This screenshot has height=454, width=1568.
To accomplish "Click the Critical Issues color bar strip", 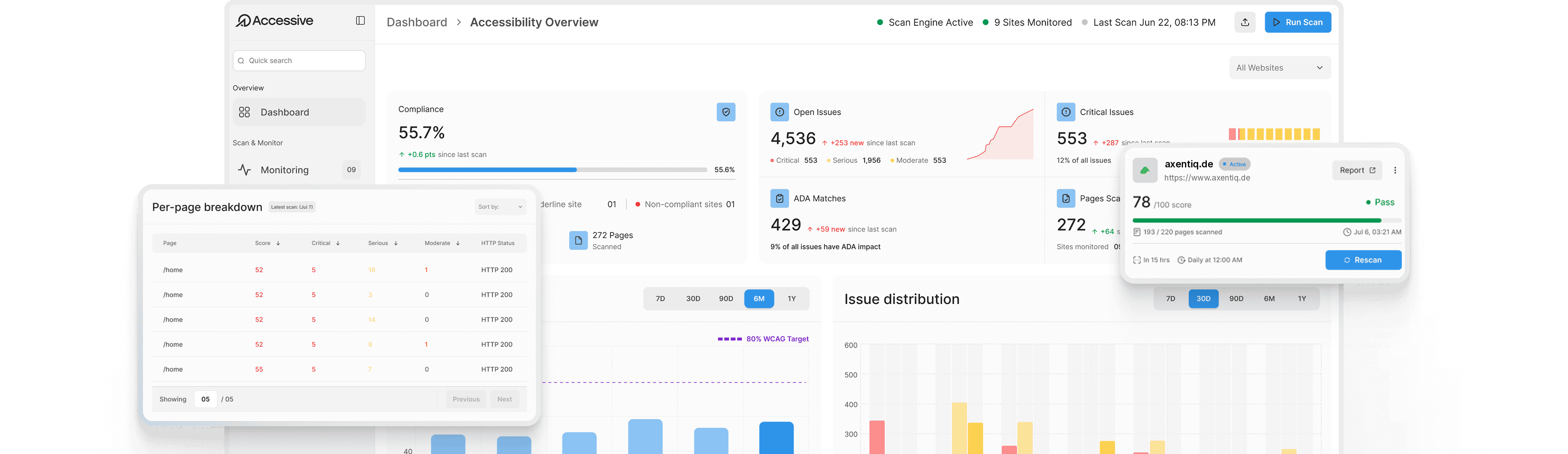I will pyautogui.click(x=1274, y=134).
